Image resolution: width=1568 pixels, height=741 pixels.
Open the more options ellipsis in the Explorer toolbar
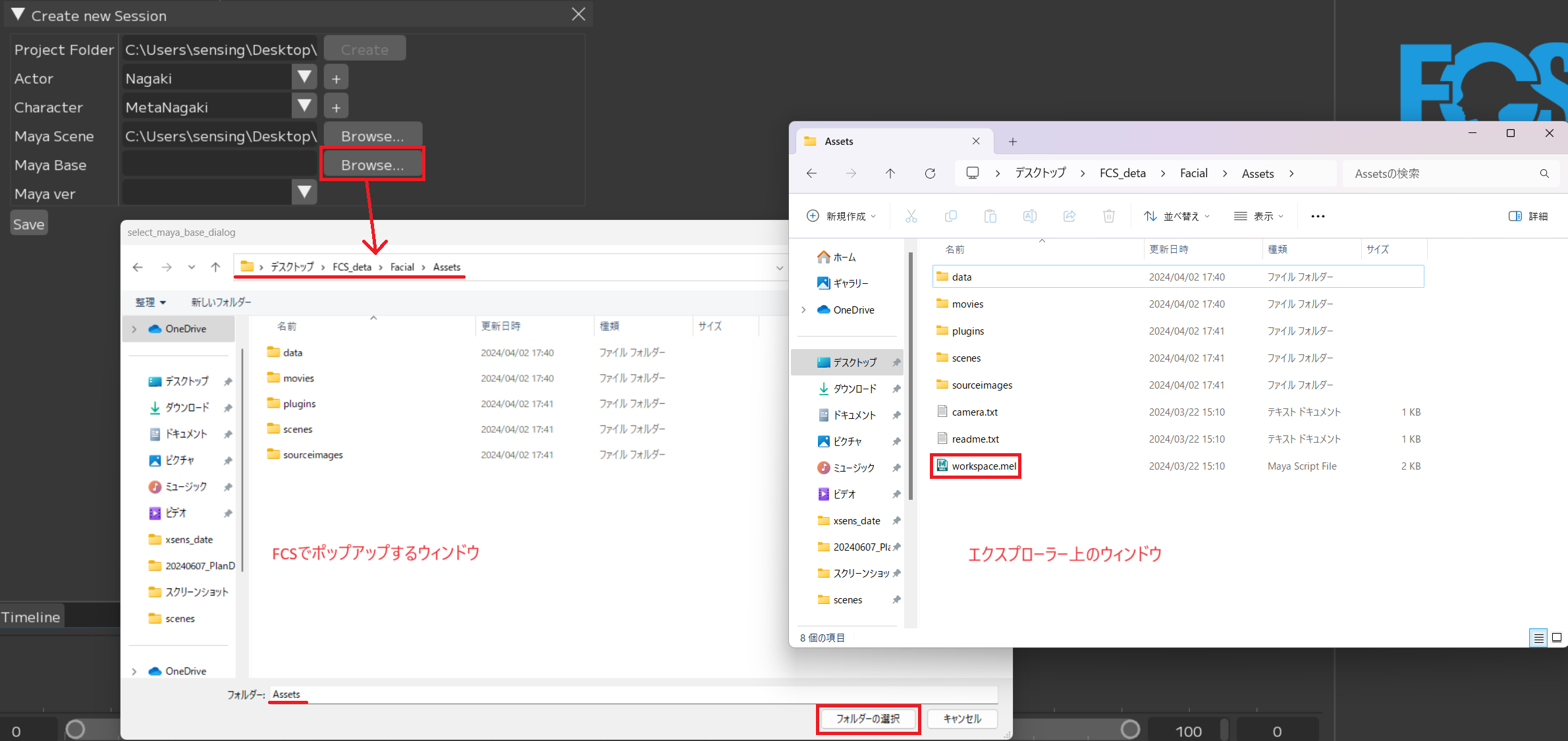[x=1317, y=216]
